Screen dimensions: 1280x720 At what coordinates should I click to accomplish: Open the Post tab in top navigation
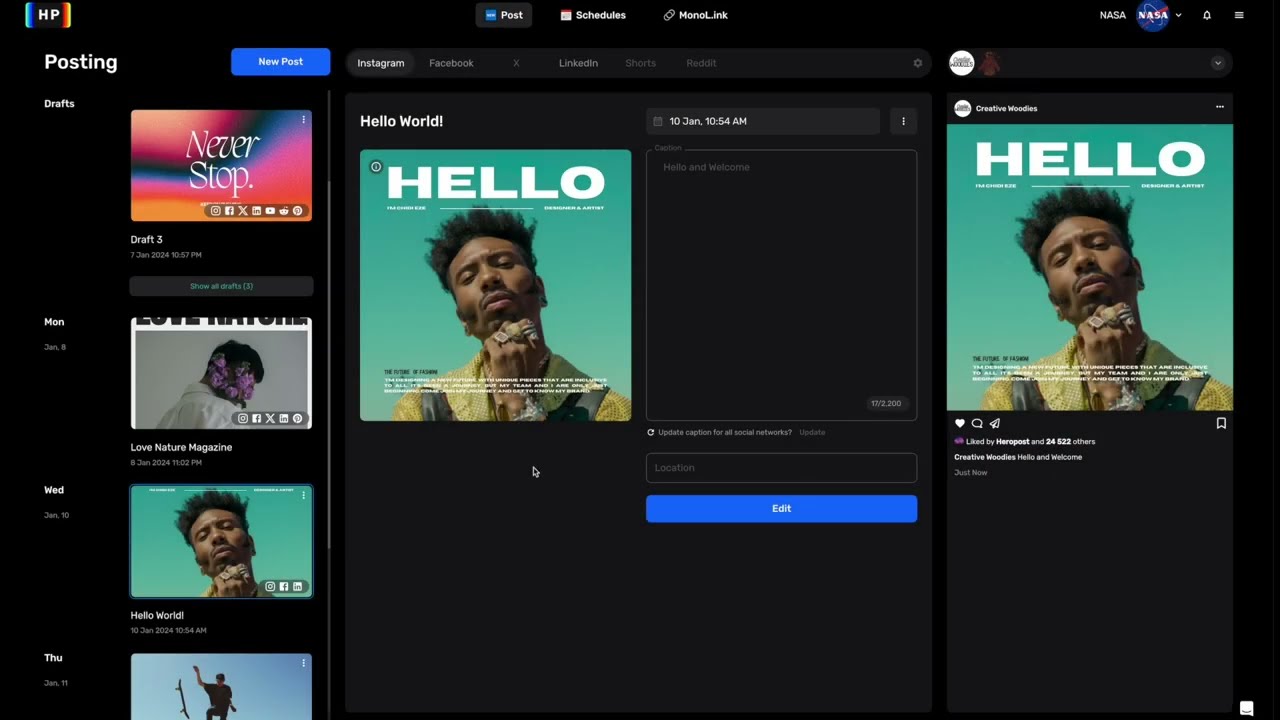pyautogui.click(x=504, y=15)
